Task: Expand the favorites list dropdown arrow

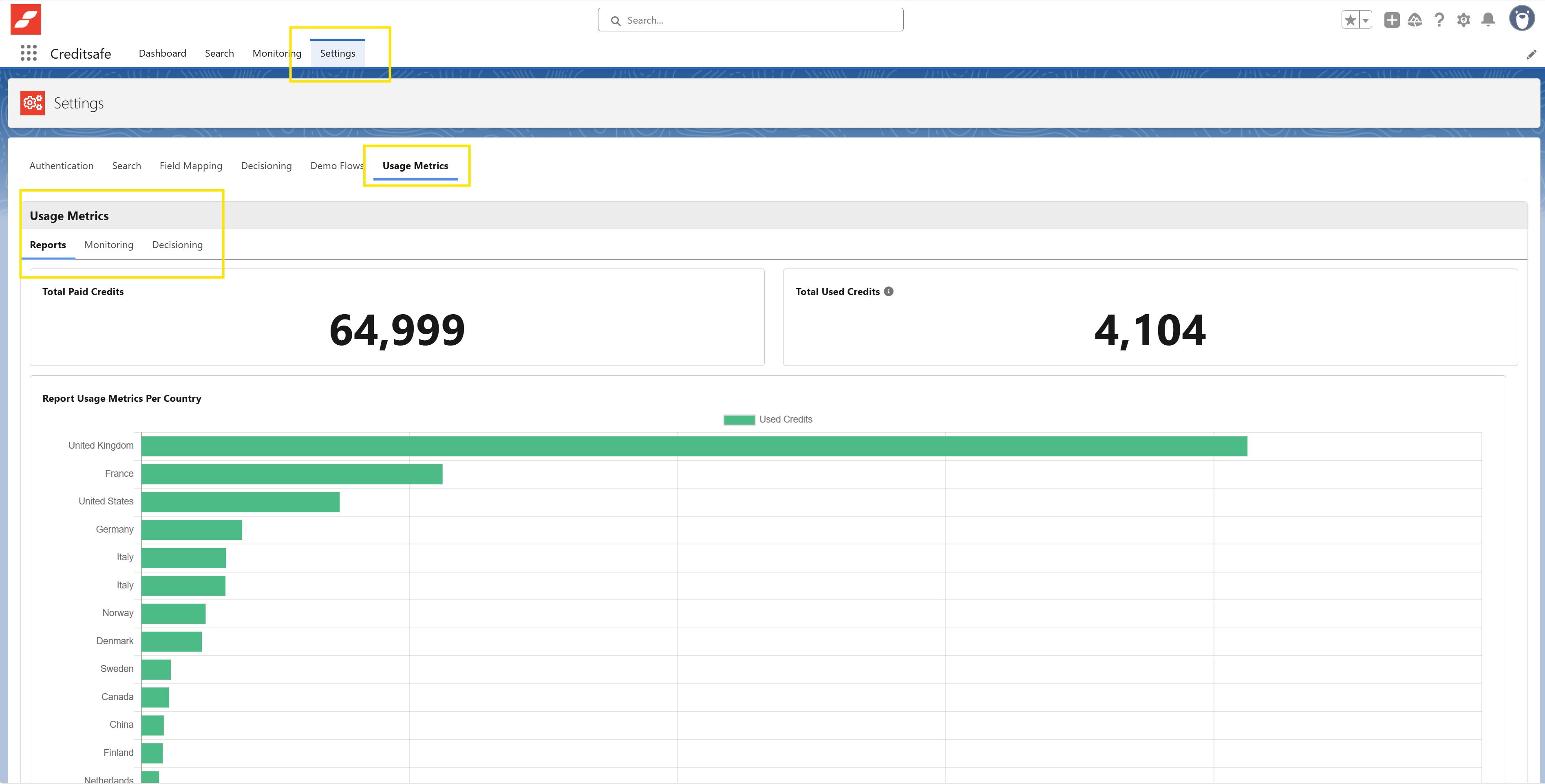Action: [1365, 20]
